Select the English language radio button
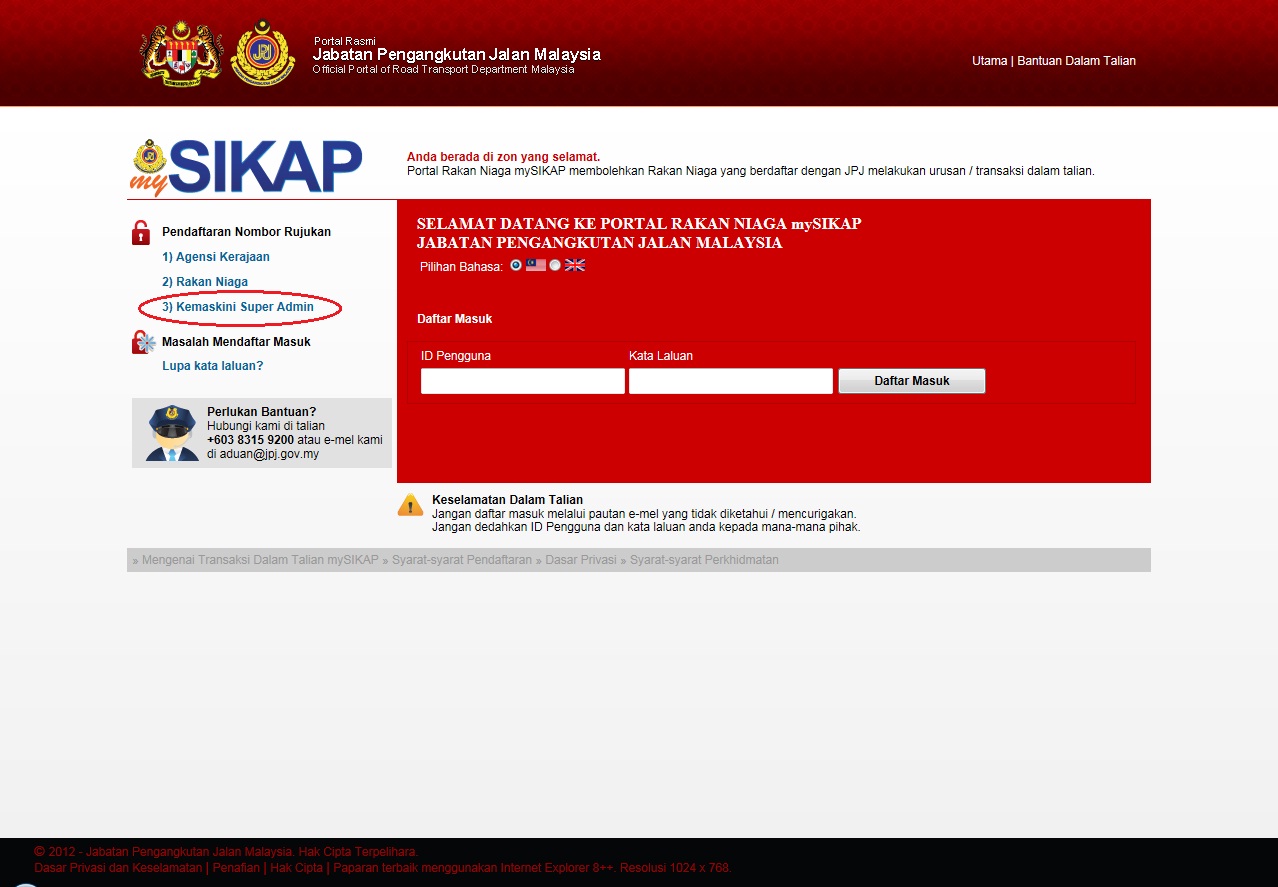The height and width of the screenshot is (887, 1278). (555, 265)
